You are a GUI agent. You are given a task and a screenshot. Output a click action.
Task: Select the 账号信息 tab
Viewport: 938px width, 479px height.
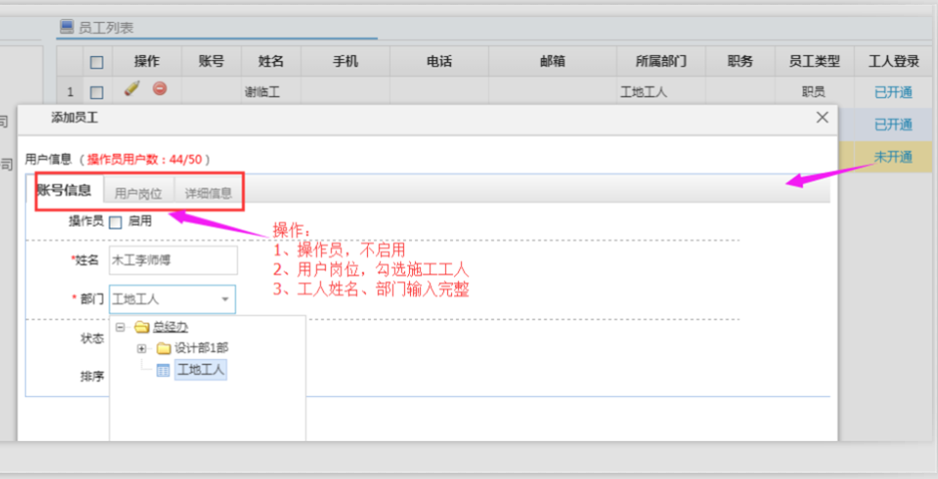pos(65,190)
